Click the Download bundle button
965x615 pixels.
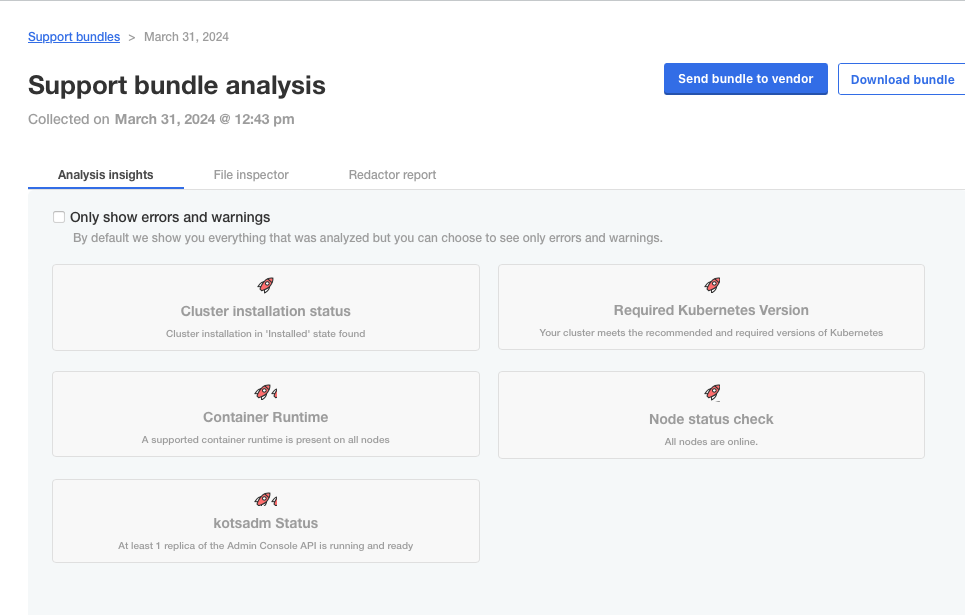click(x=902, y=80)
